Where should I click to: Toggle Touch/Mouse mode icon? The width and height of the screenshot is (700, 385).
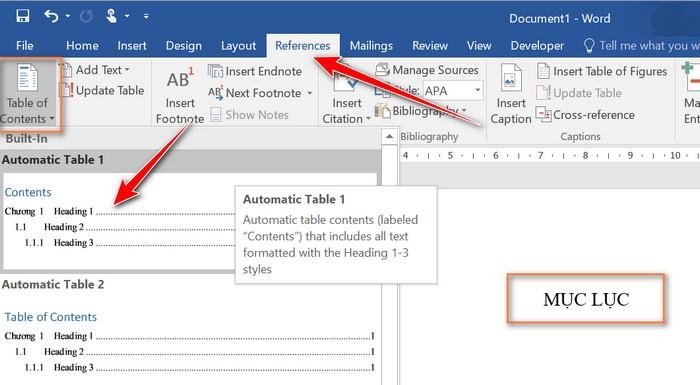tap(111, 17)
